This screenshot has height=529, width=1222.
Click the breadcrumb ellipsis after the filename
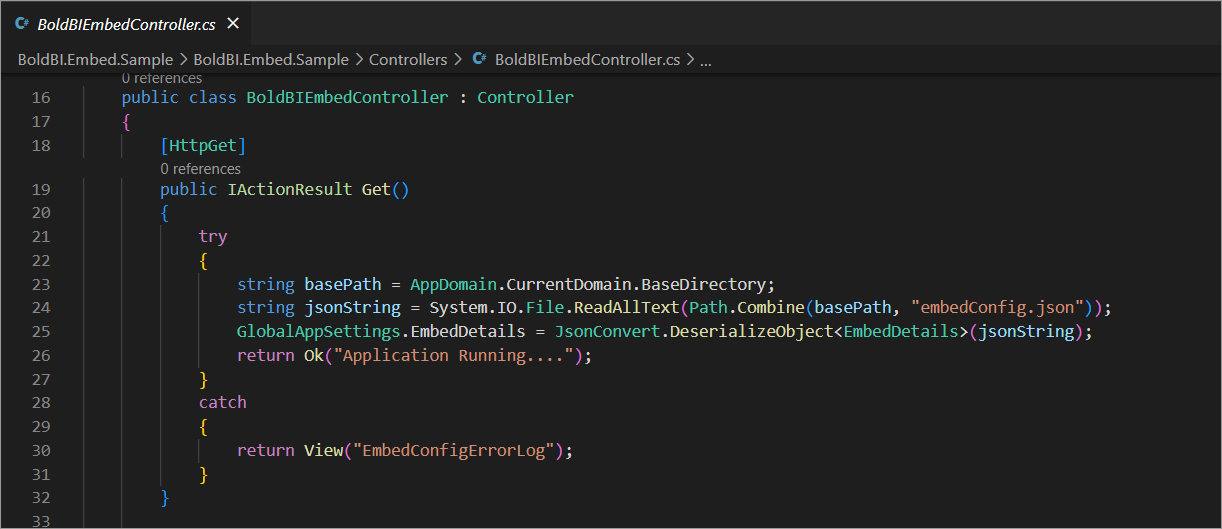(705, 60)
